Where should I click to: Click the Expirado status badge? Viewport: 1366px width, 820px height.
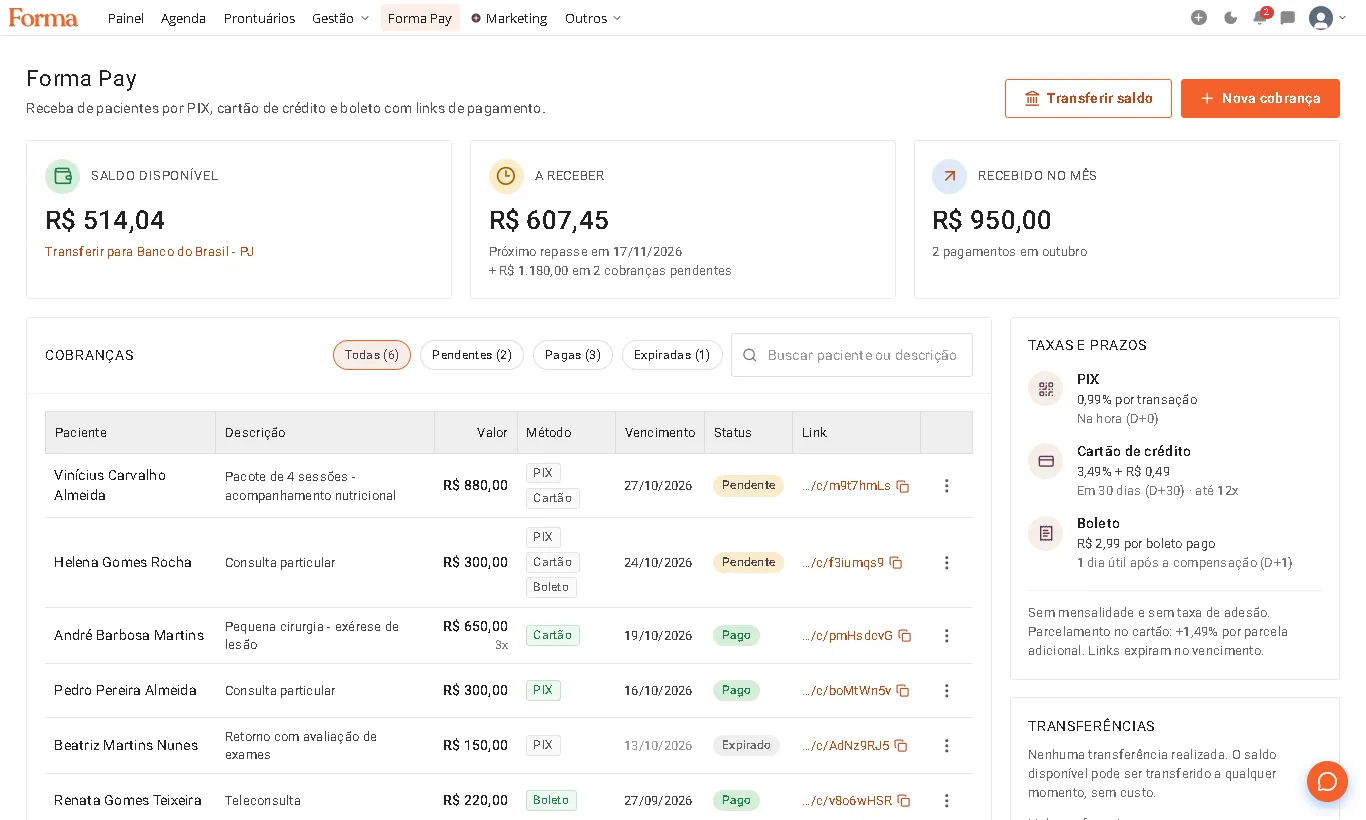[x=746, y=746]
